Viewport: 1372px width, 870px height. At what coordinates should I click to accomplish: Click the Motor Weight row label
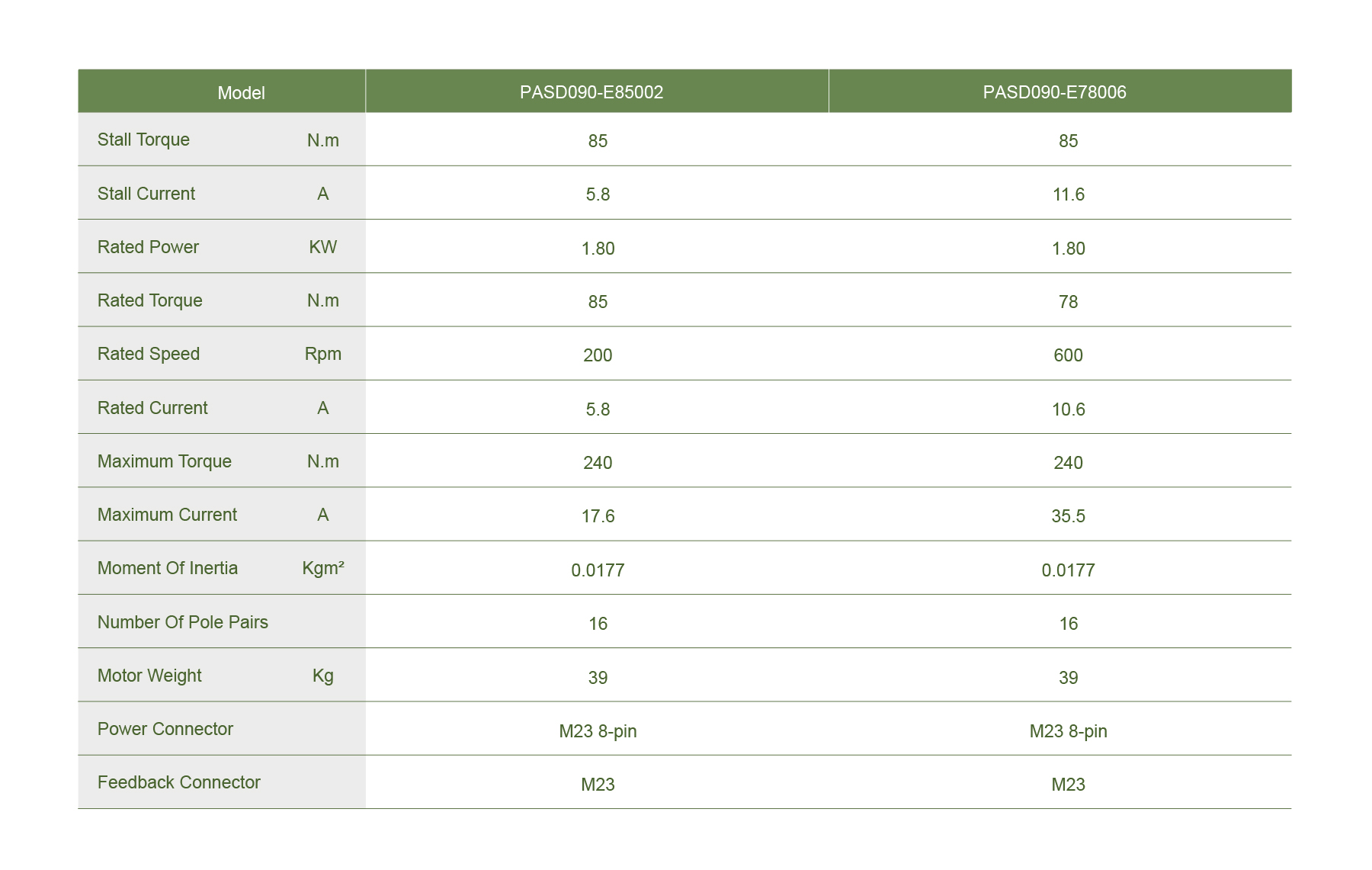coord(149,676)
